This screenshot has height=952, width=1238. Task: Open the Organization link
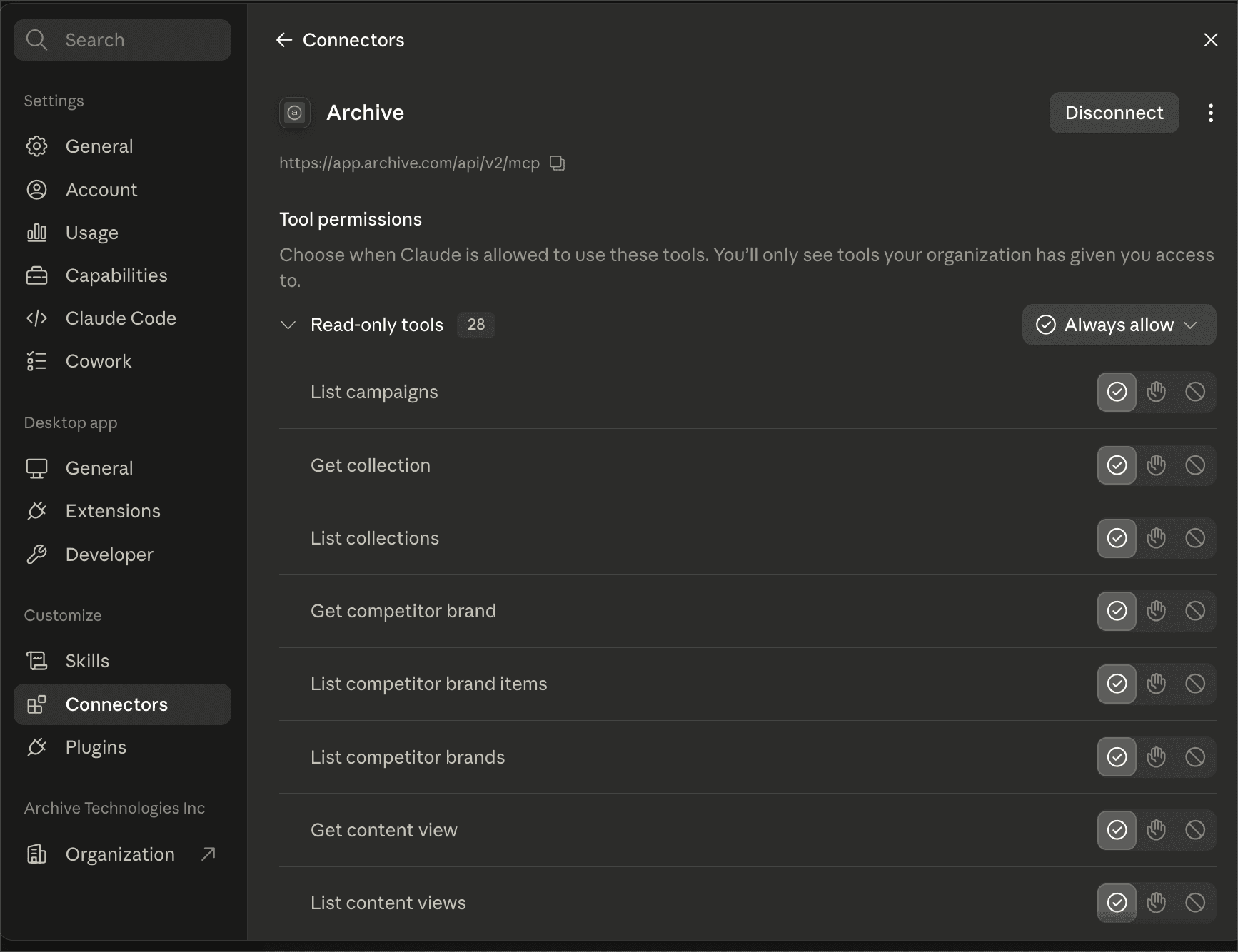click(x=122, y=854)
